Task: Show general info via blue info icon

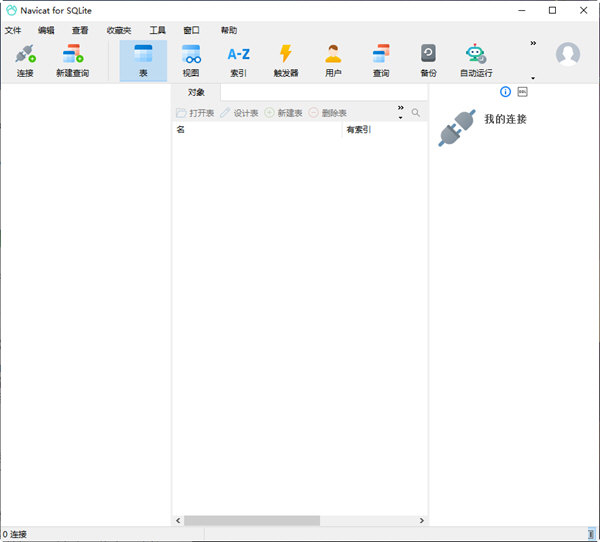Action: coord(505,92)
